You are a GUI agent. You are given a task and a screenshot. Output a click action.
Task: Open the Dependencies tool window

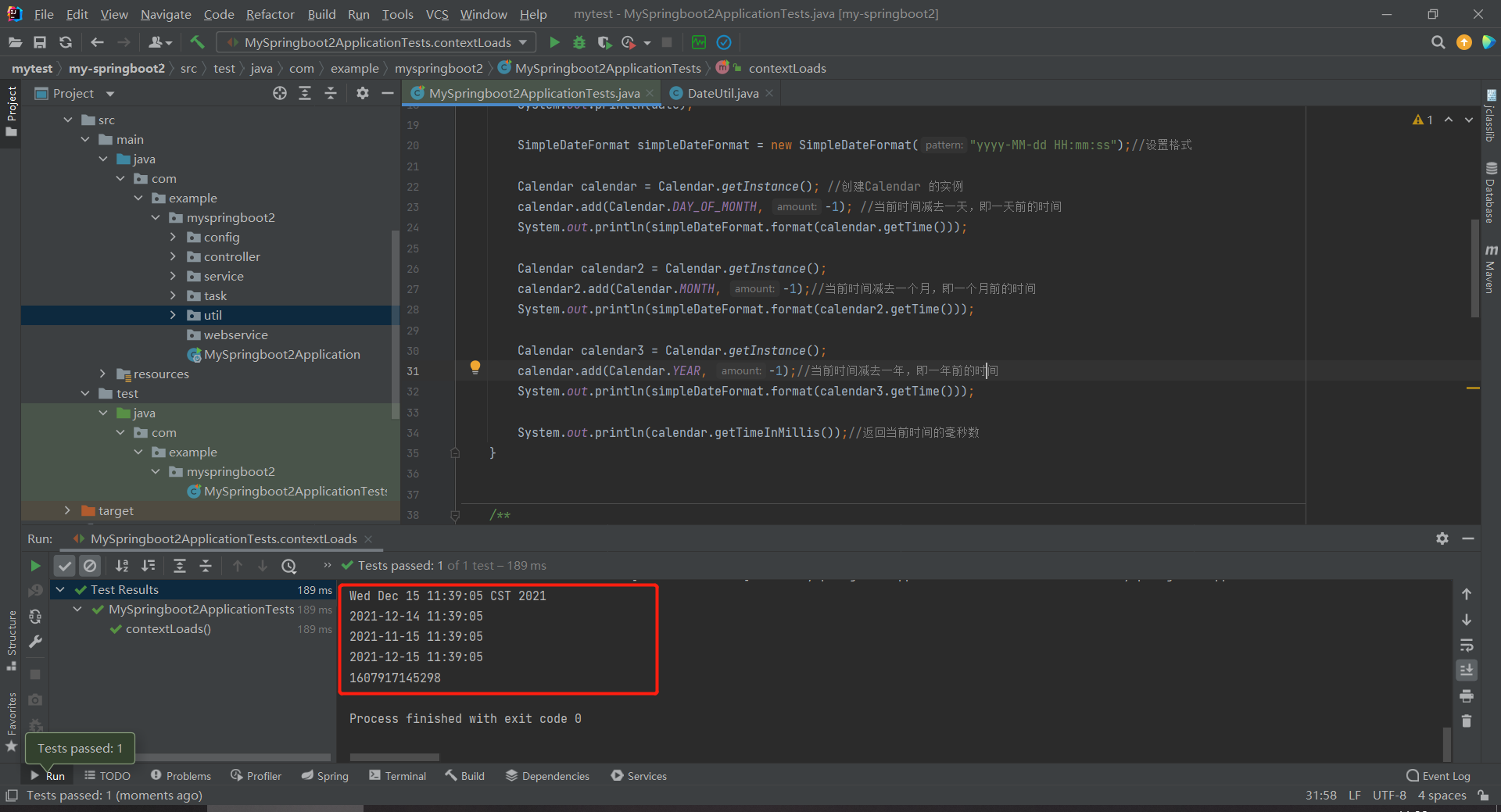(x=547, y=775)
